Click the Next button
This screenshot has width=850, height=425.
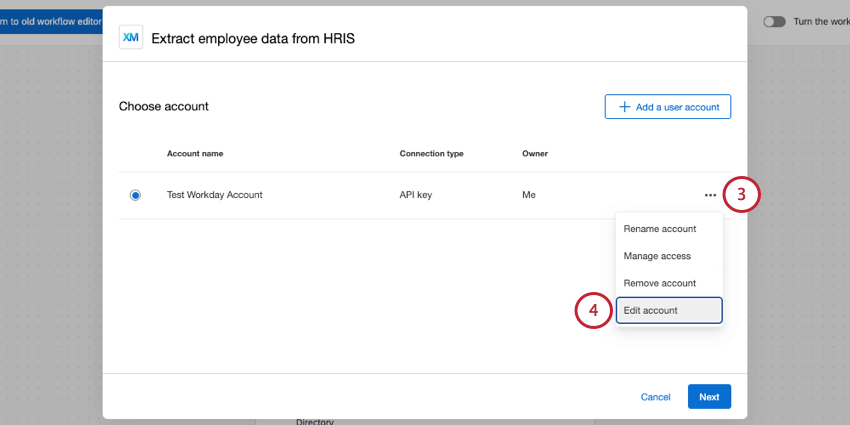tap(709, 397)
